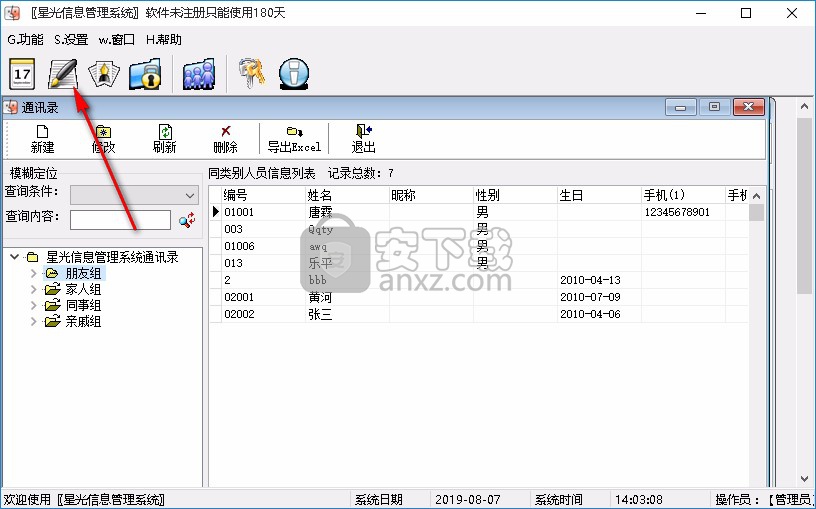Viewport: 816px width, 509px height.
Task: Refresh the list with 刷新
Action: click(x=164, y=139)
